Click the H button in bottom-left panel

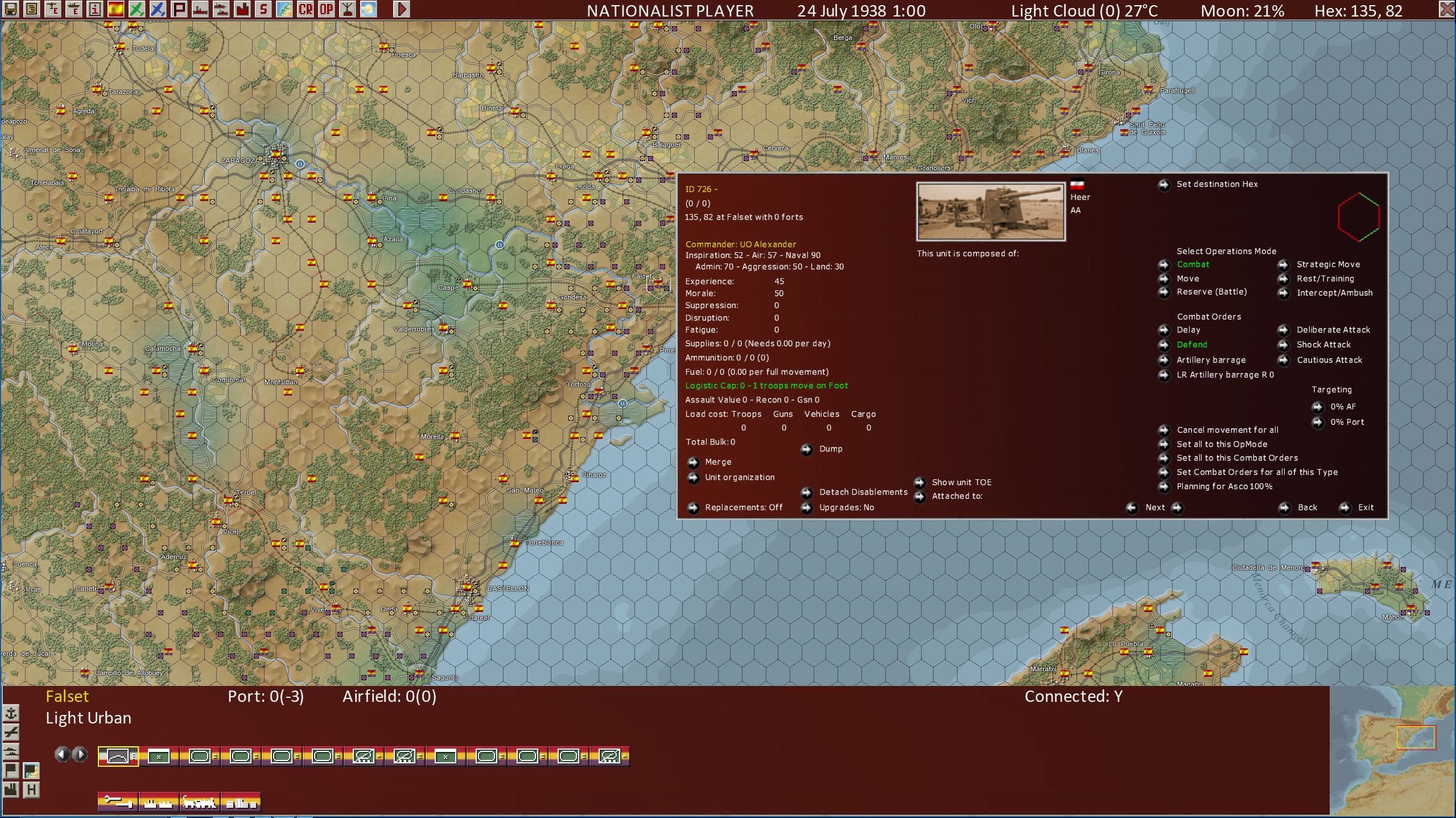pyautogui.click(x=31, y=790)
